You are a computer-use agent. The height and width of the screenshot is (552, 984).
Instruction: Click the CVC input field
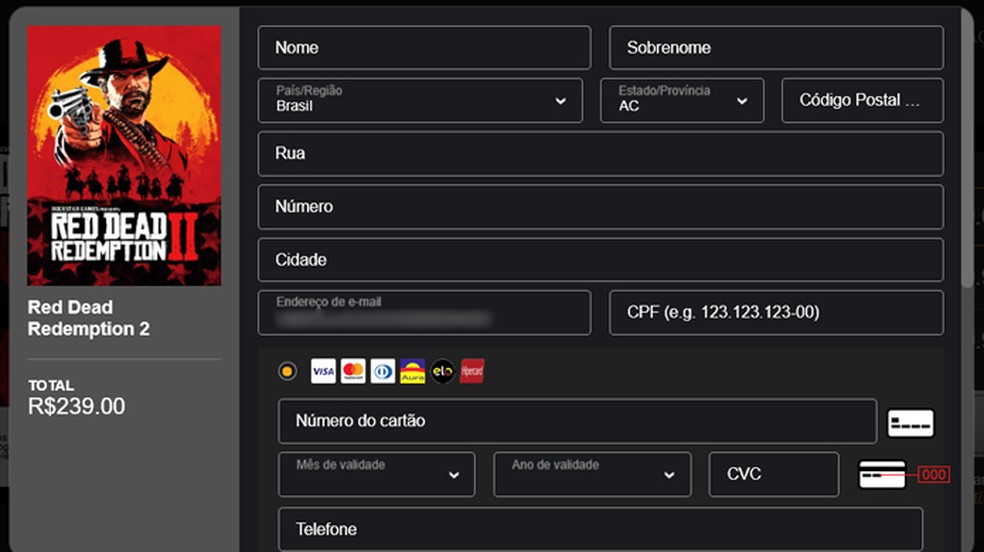tap(774, 474)
